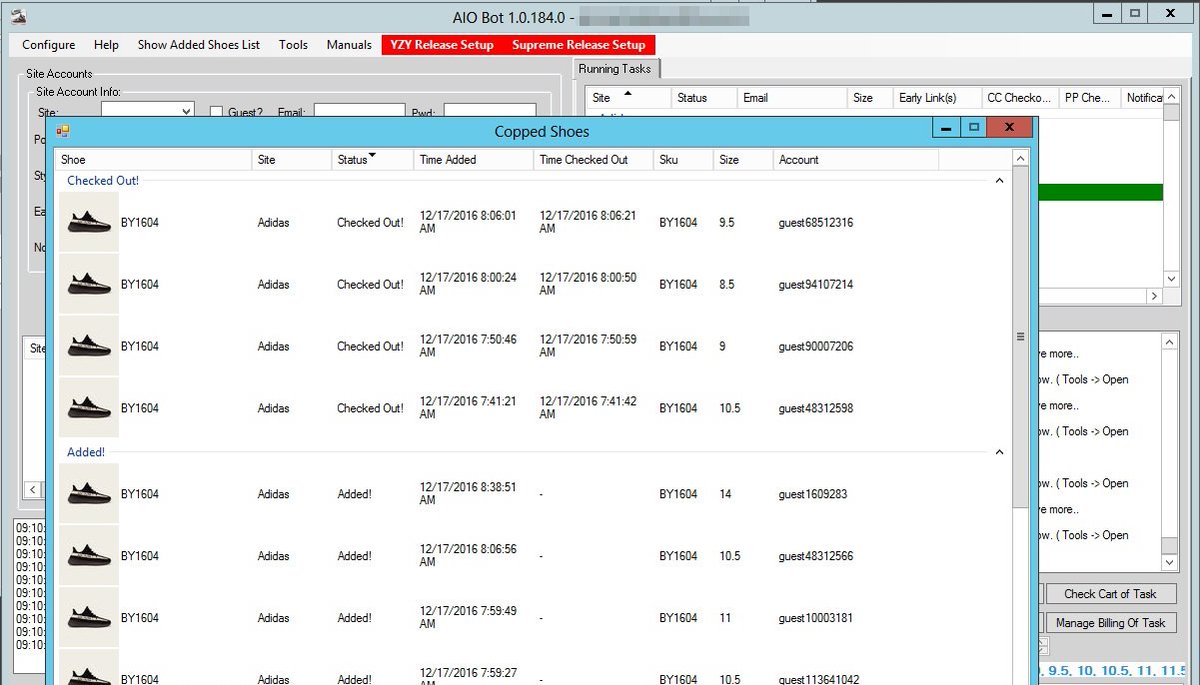Click shoe thumbnail for guest94107214 row
Screen dimensions: 1200x685
click(x=88, y=284)
